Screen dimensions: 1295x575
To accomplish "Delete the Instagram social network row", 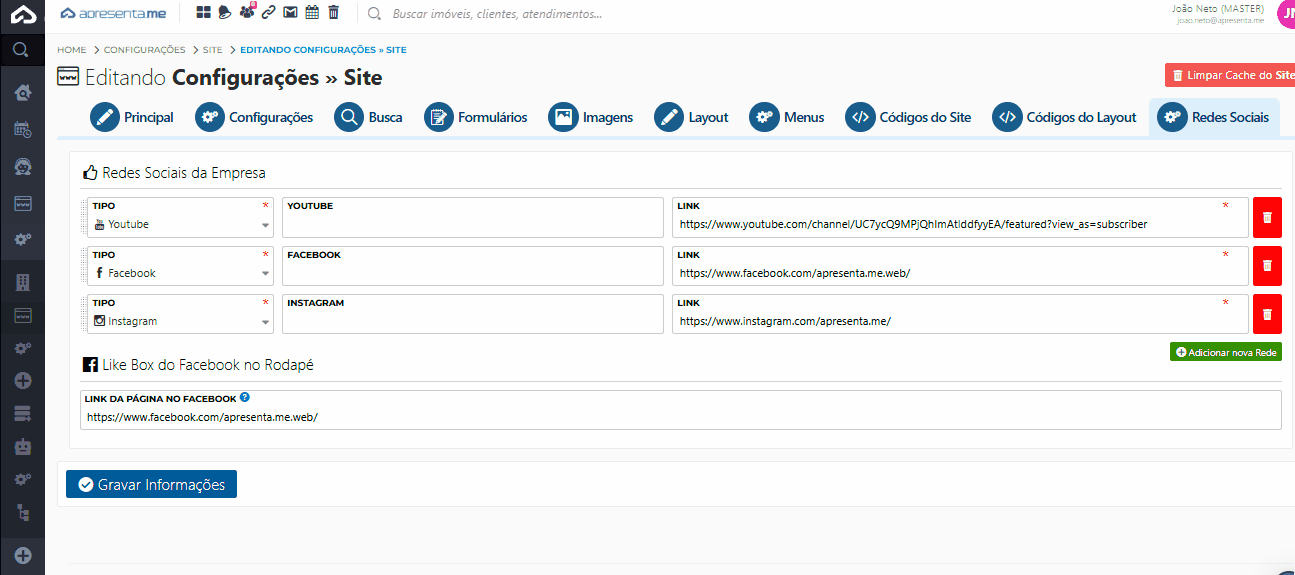I will (x=1266, y=314).
